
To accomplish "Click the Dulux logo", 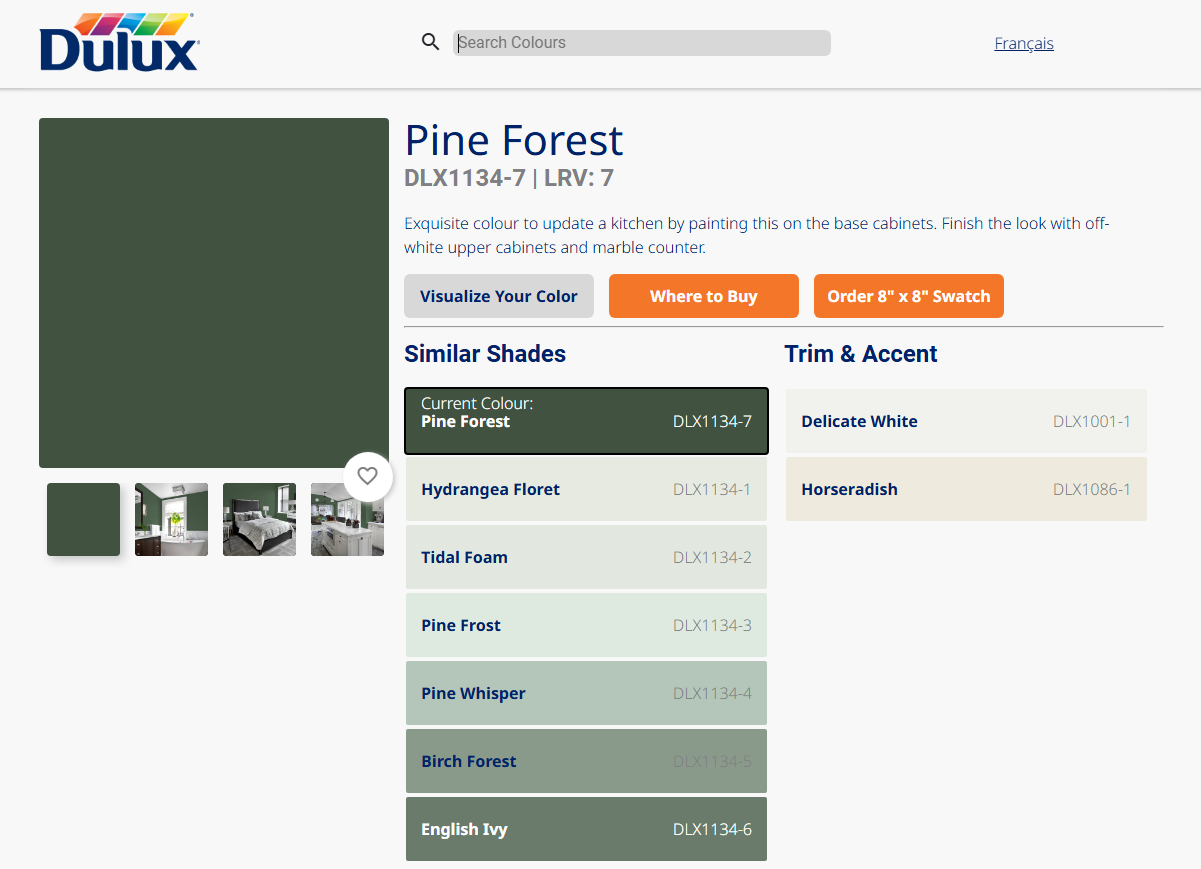I will 120,42.
